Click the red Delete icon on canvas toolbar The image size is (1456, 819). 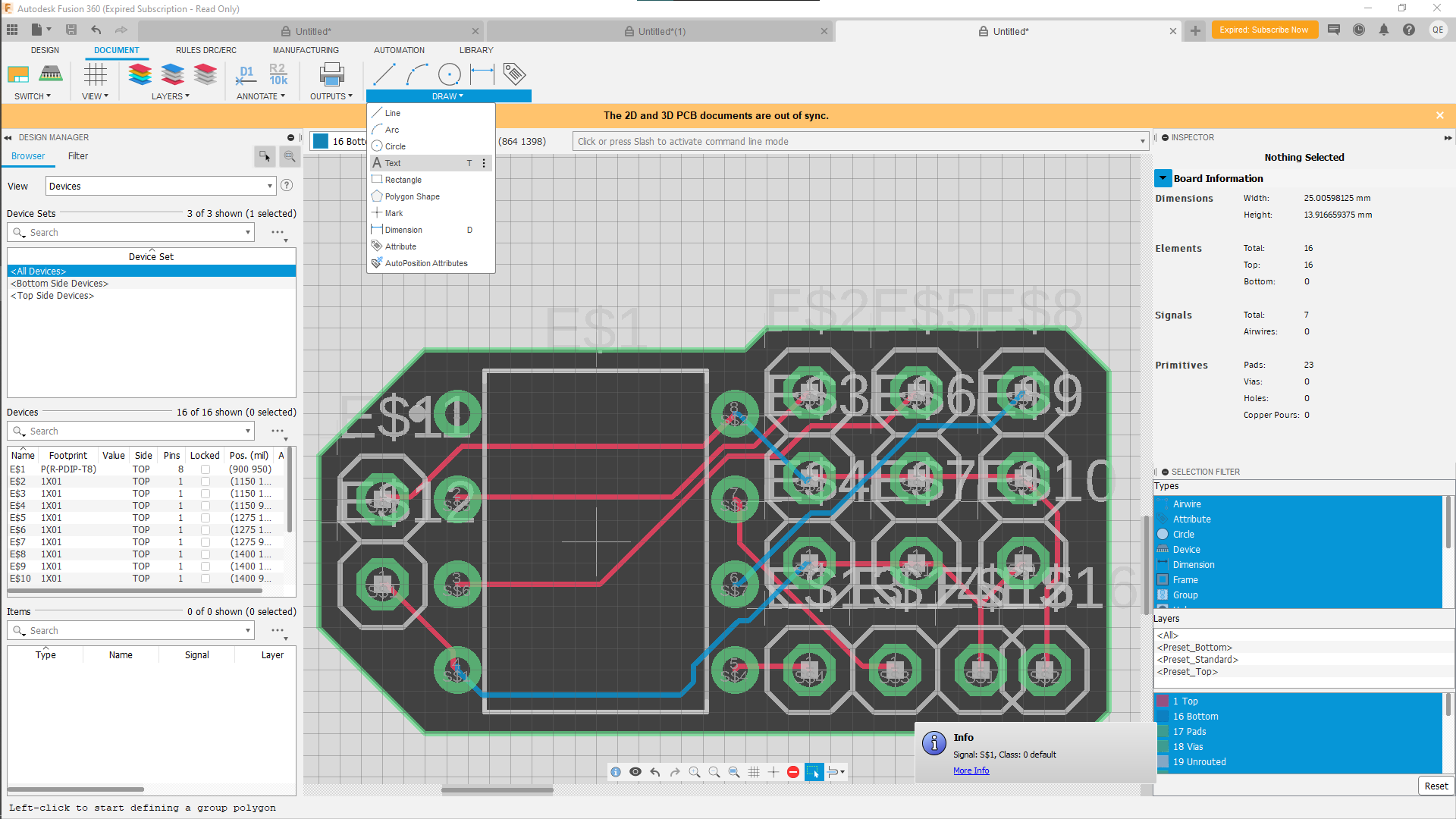coord(793,772)
